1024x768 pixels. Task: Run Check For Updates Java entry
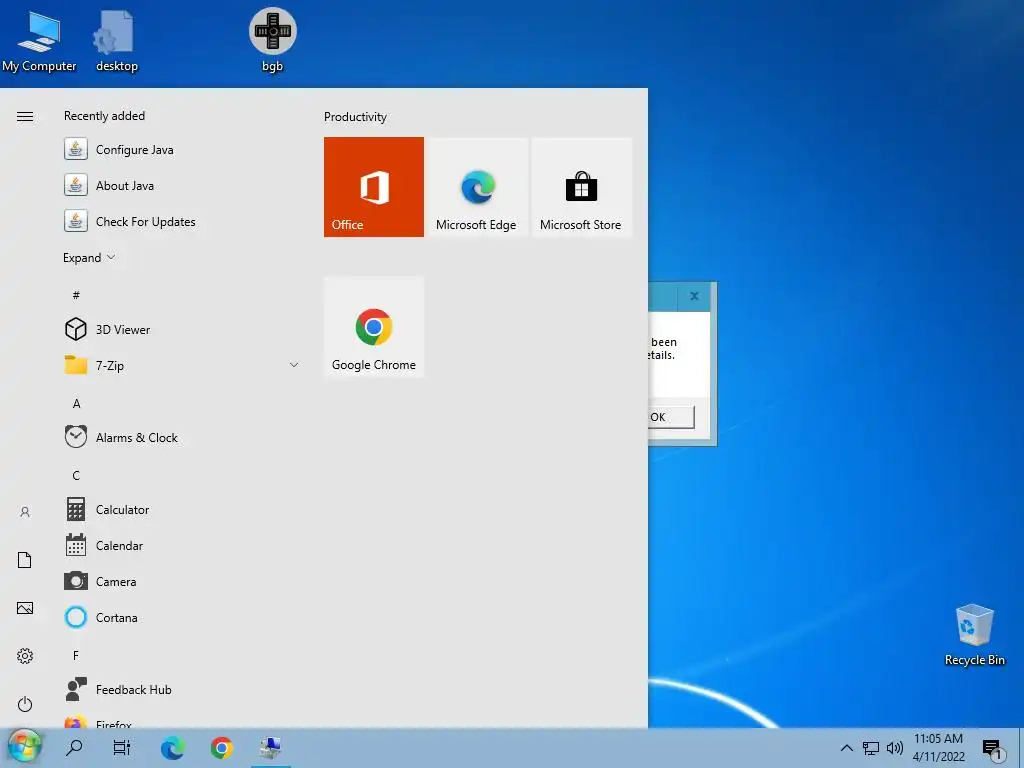[x=182, y=221]
